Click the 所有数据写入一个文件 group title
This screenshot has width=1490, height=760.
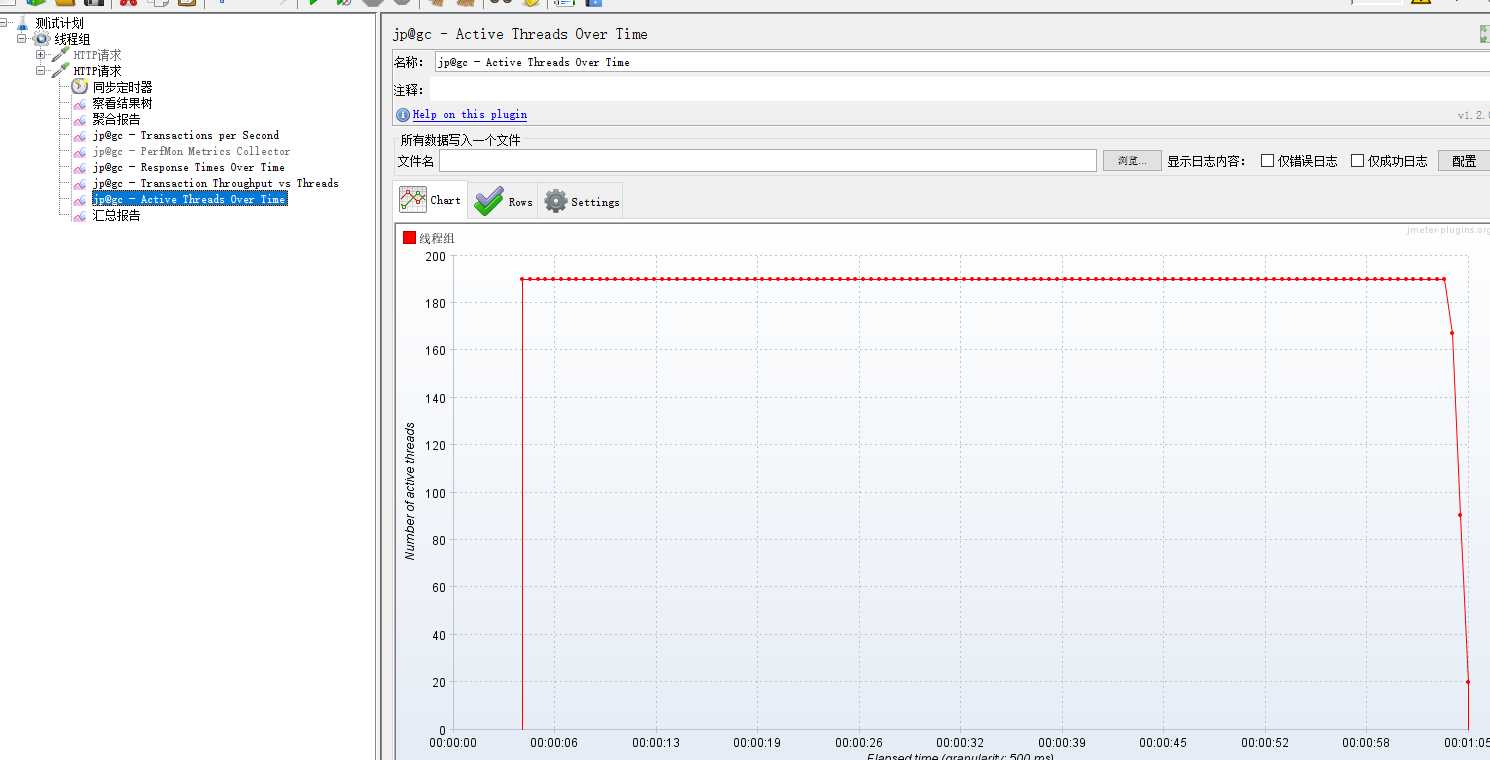click(460, 141)
